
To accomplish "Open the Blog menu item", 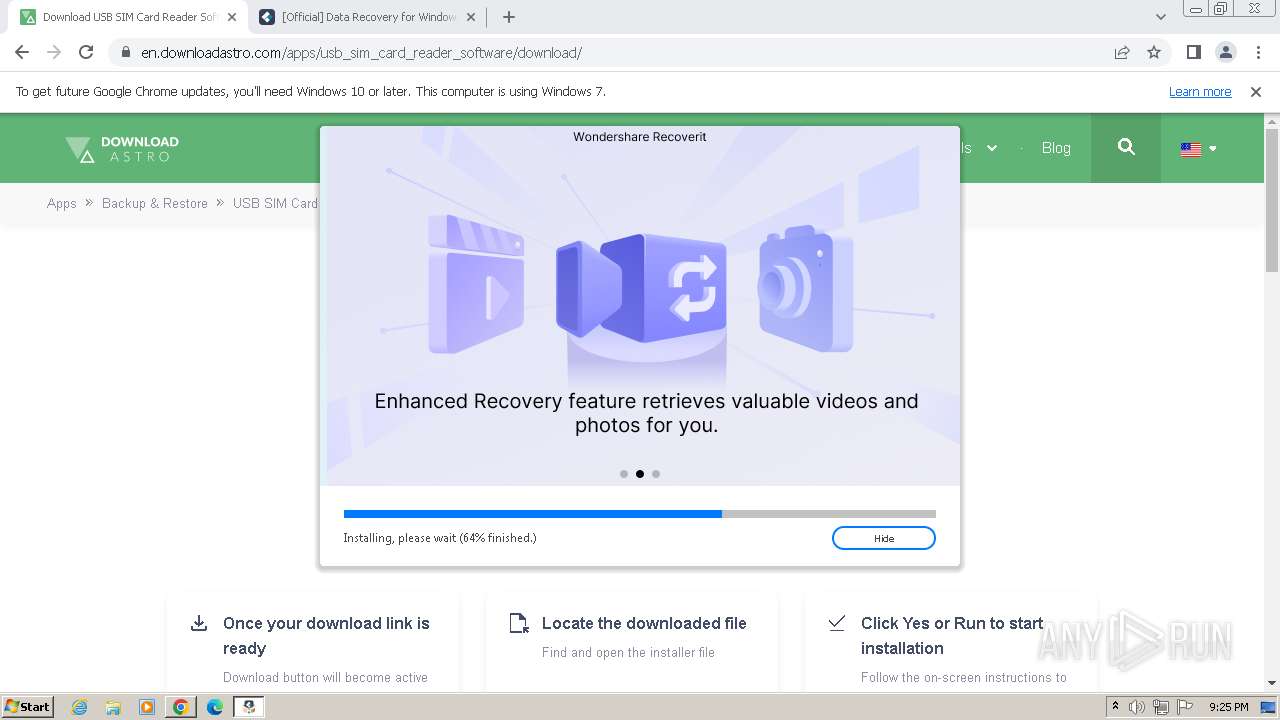I will [1056, 148].
